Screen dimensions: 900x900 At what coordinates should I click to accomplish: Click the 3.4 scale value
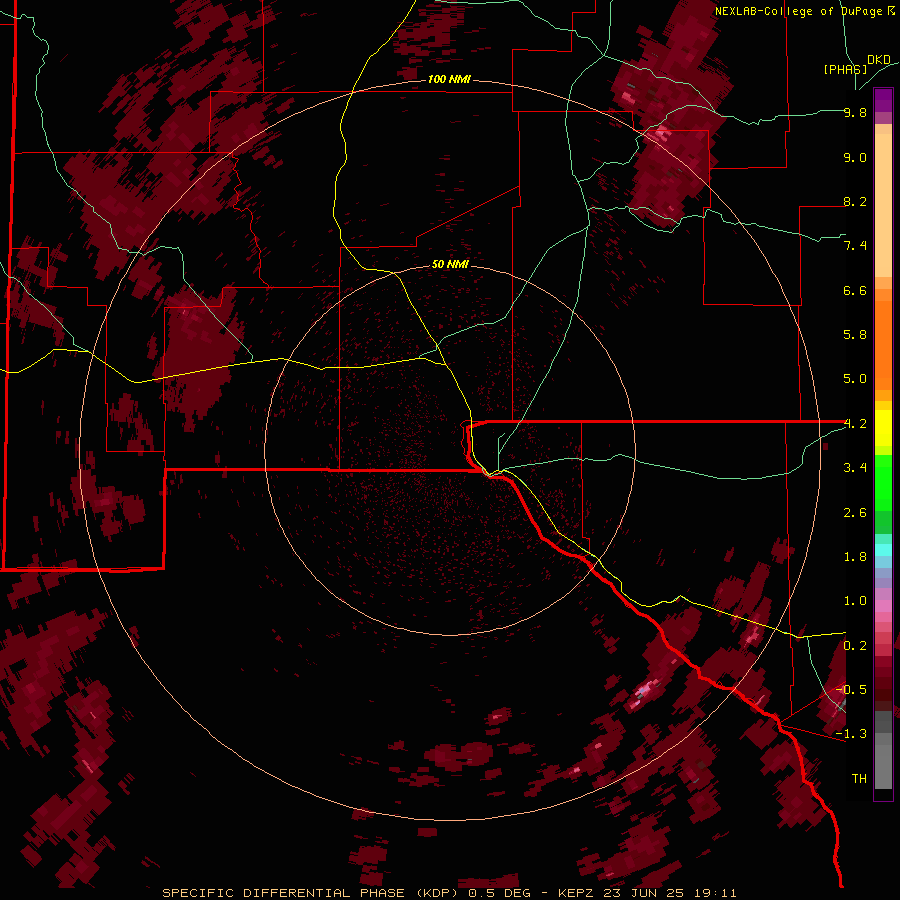coord(855,468)
